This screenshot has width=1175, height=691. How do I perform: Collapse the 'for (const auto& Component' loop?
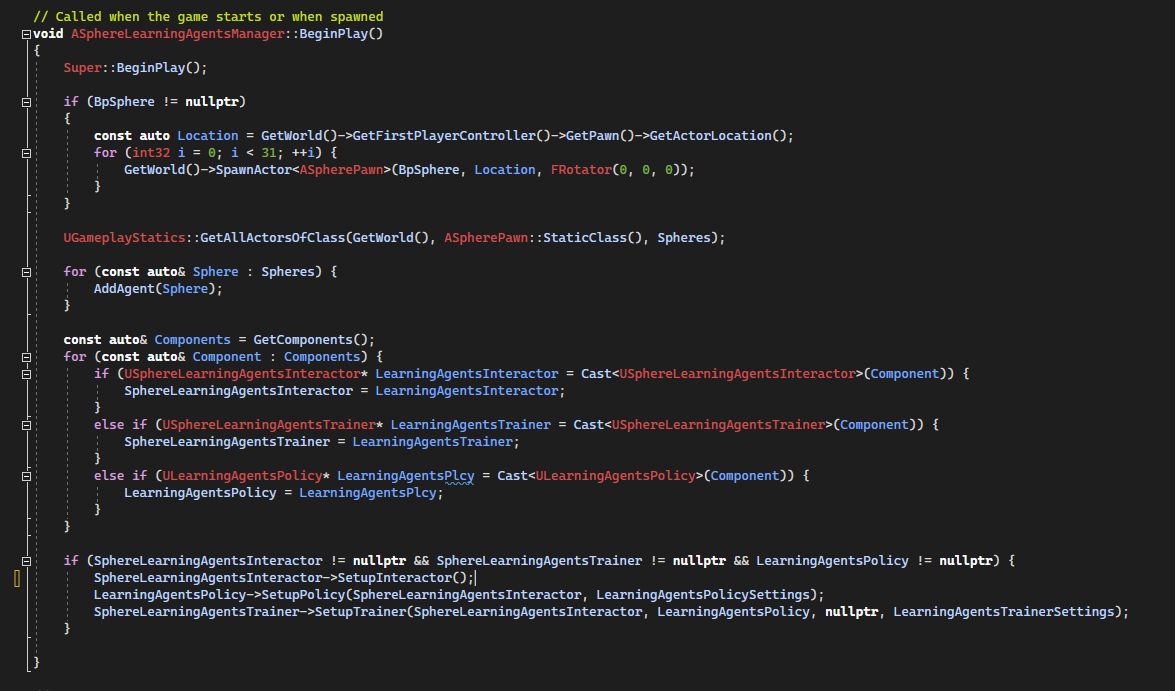pyautogui.click(x=26, y=357)
